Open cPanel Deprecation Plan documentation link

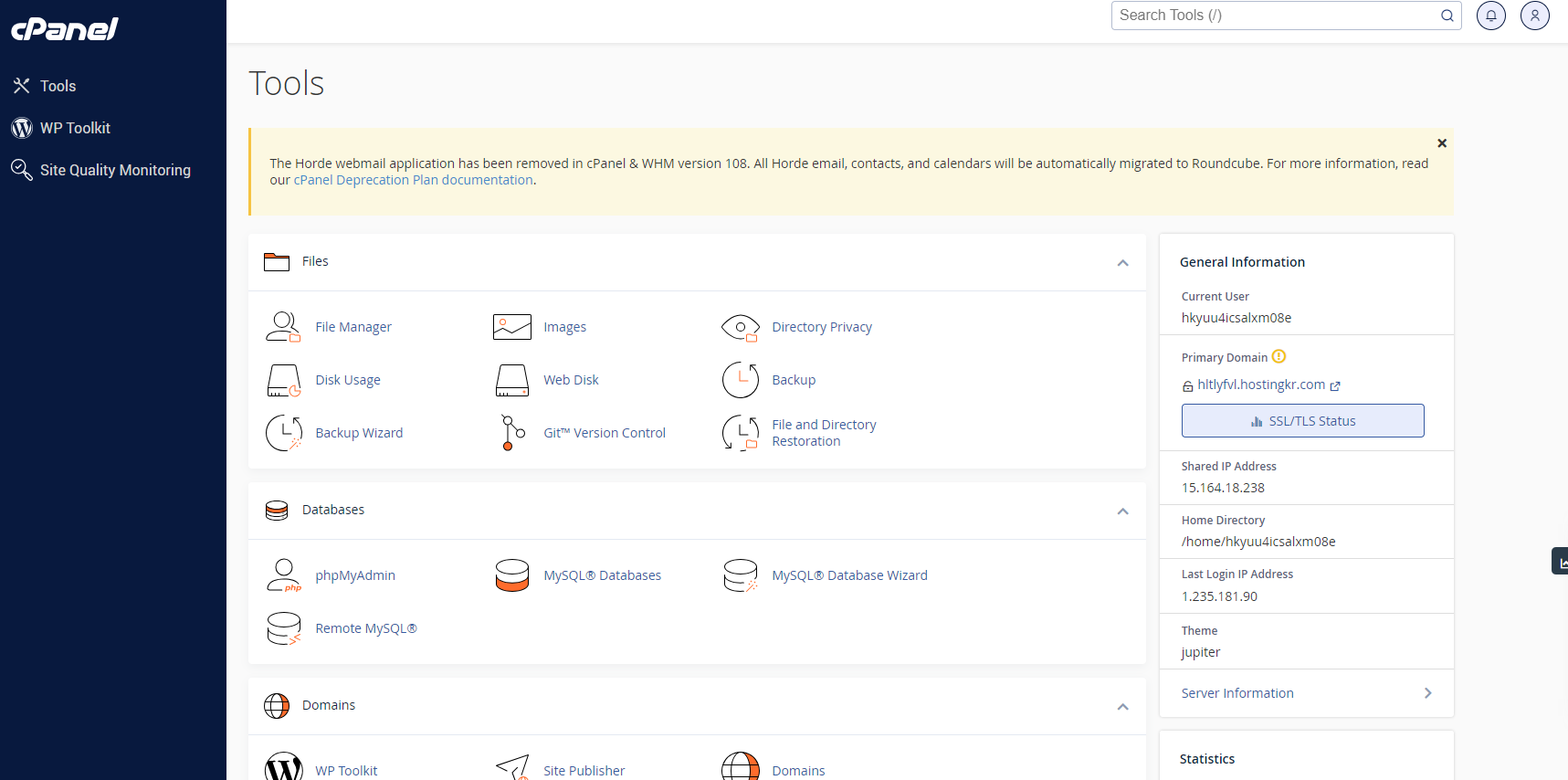click(414, 180)
